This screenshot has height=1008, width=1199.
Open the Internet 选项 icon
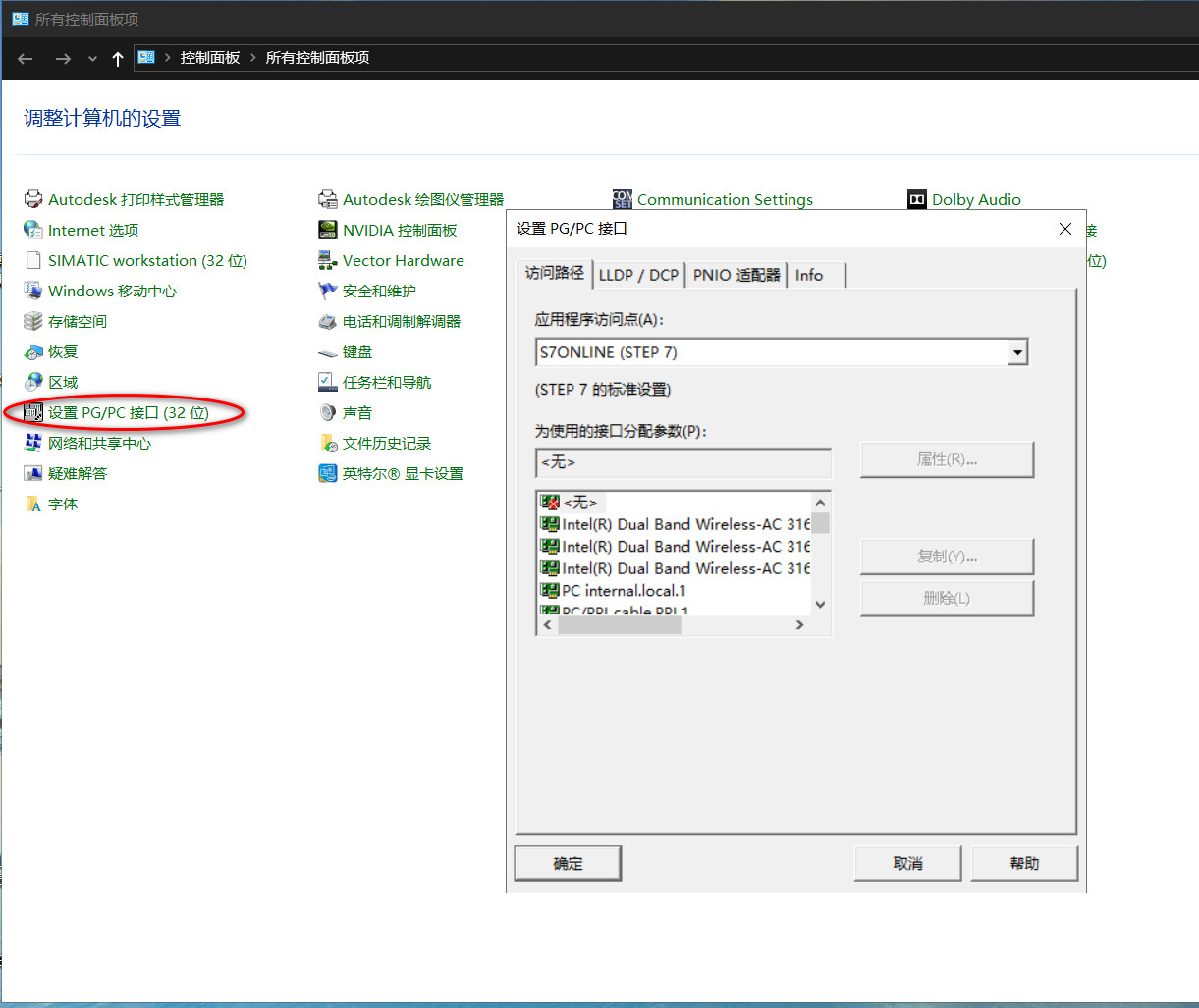[x=33, y=230]
